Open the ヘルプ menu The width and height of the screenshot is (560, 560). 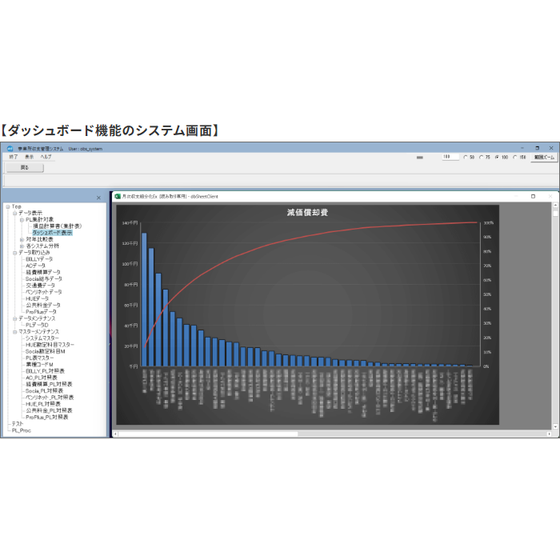point(46,157)
